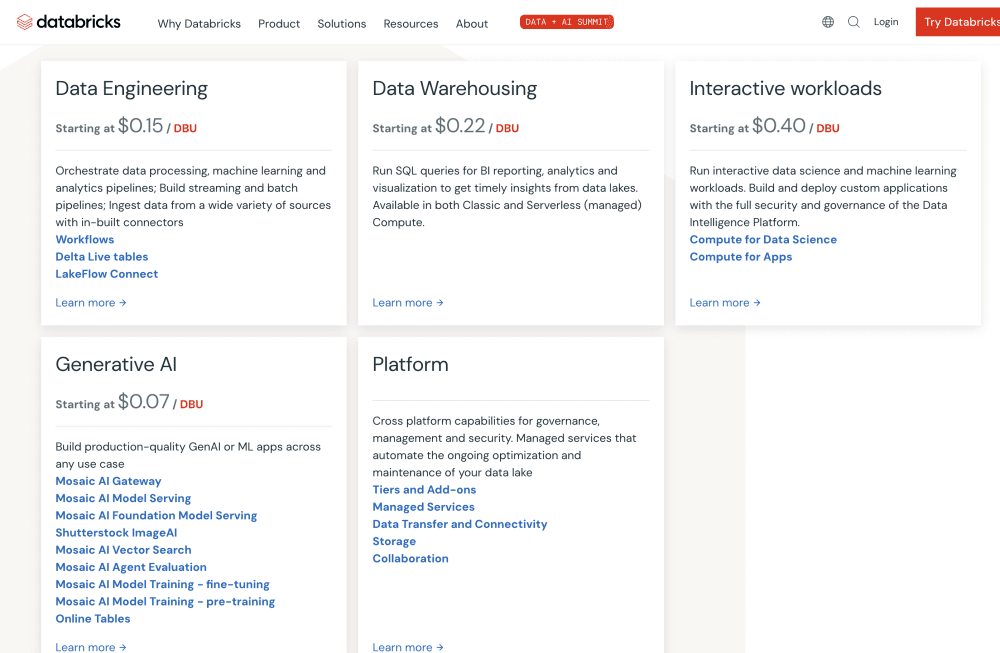The image size is (1000, 653).
Task: Click the Interactive workloads card heading
Action: [785, 89]
